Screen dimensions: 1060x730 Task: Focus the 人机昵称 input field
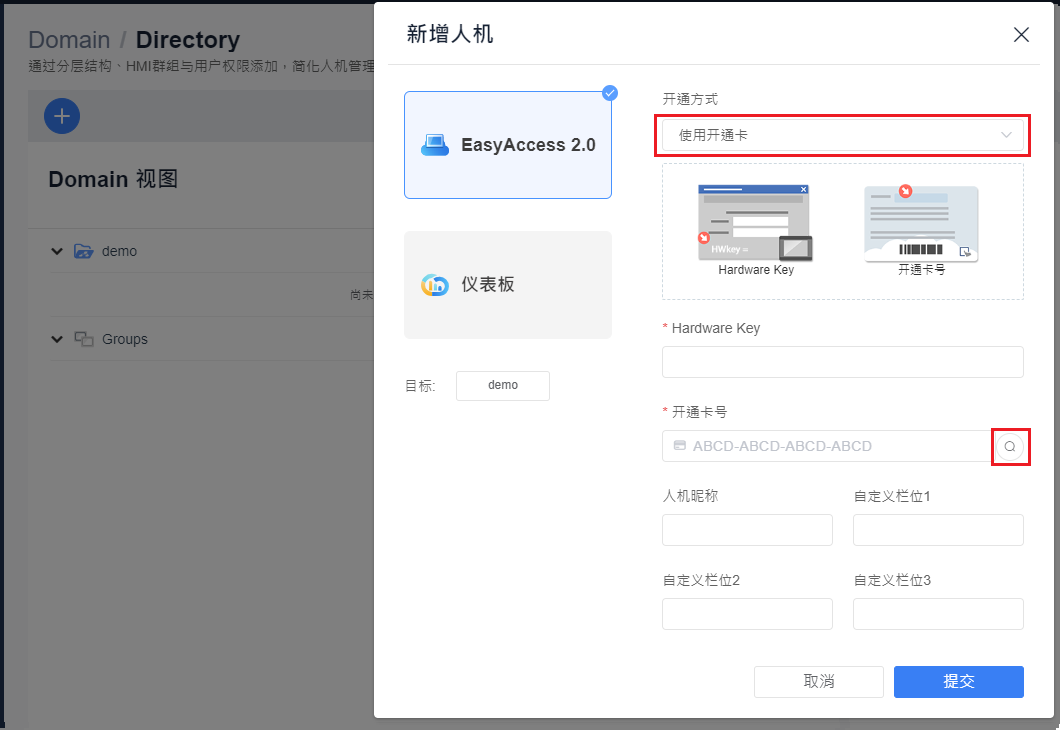(747, 530)
